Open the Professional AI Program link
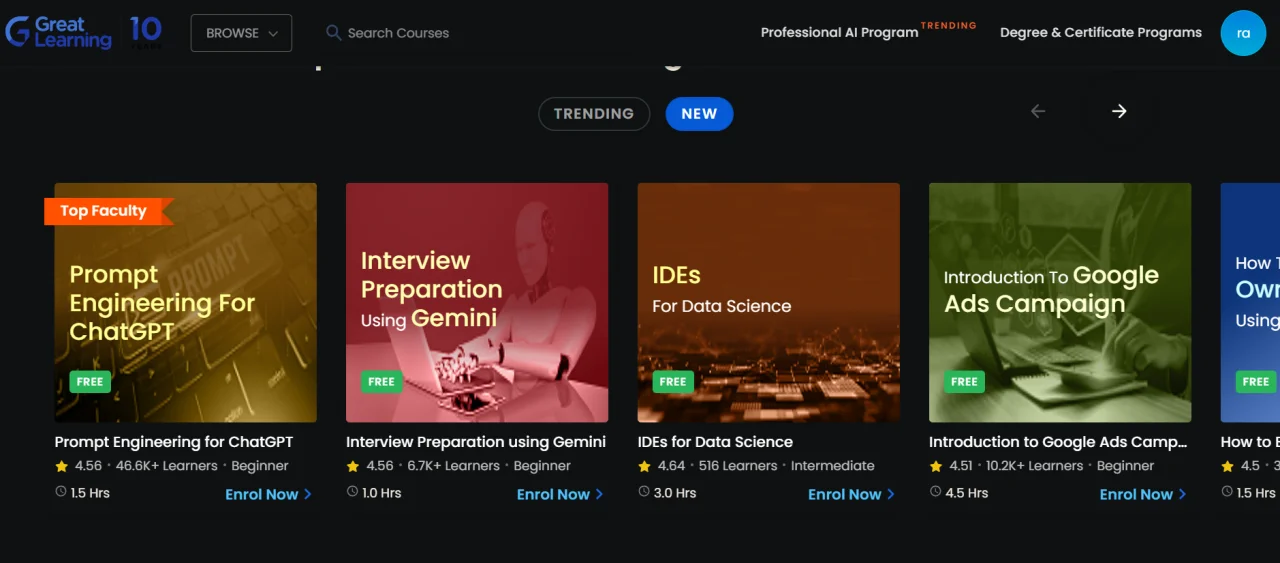This screenshot has width=1280, height=563. click(x=839, y=32)
